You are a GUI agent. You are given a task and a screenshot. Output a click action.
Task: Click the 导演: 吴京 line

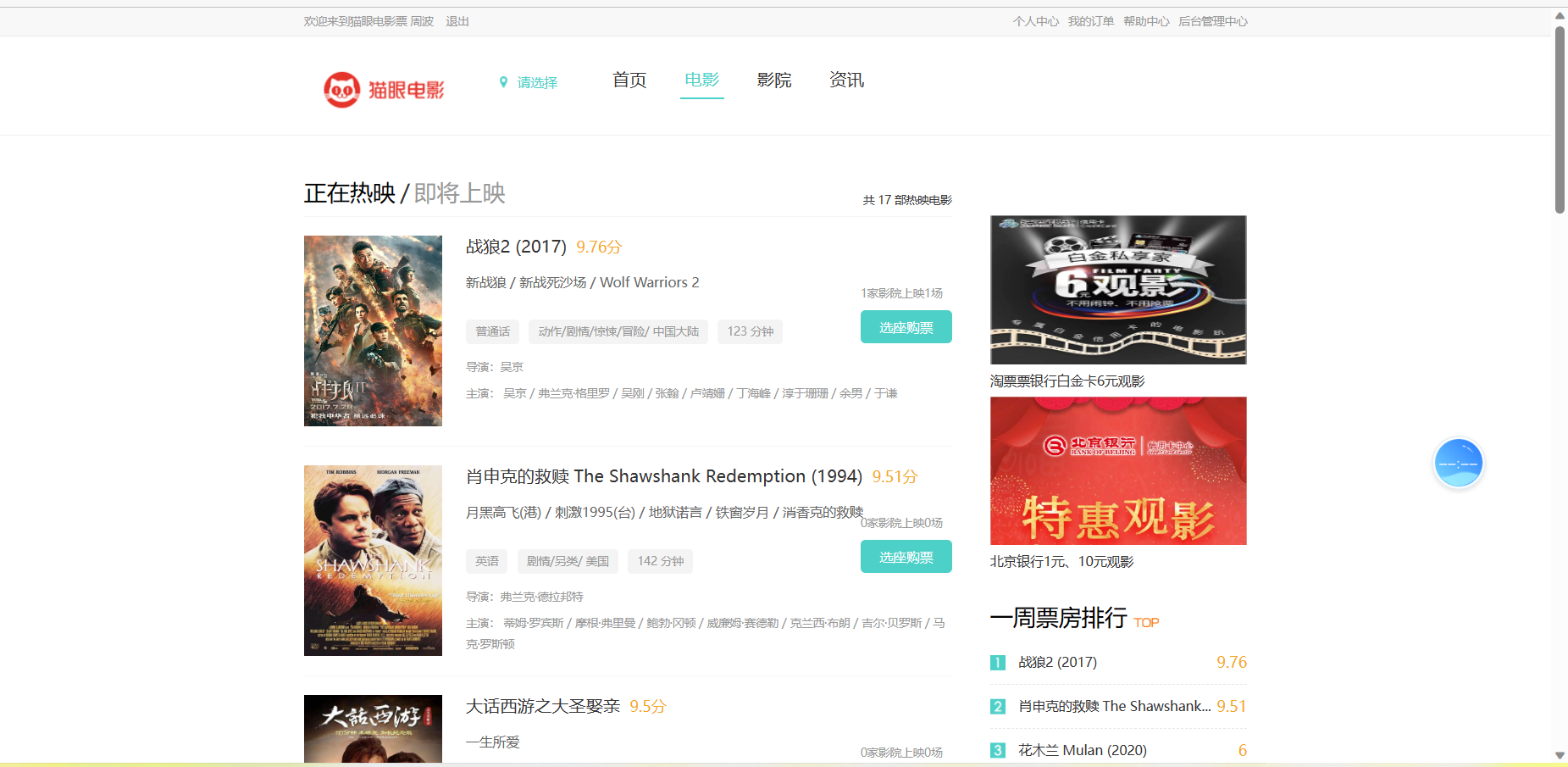coord(495,367)
